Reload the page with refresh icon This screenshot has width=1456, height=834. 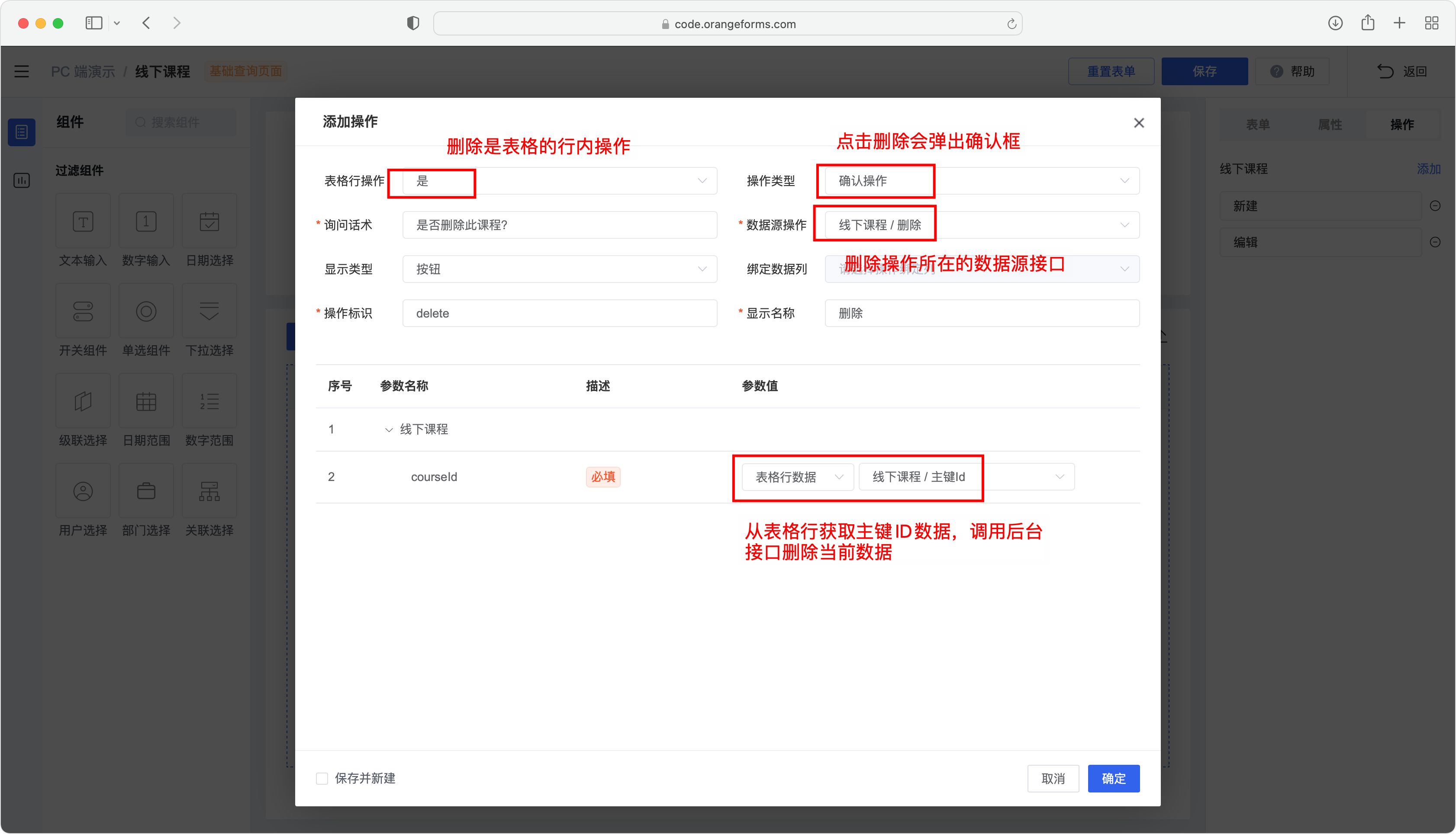(x=1011, y=23)
